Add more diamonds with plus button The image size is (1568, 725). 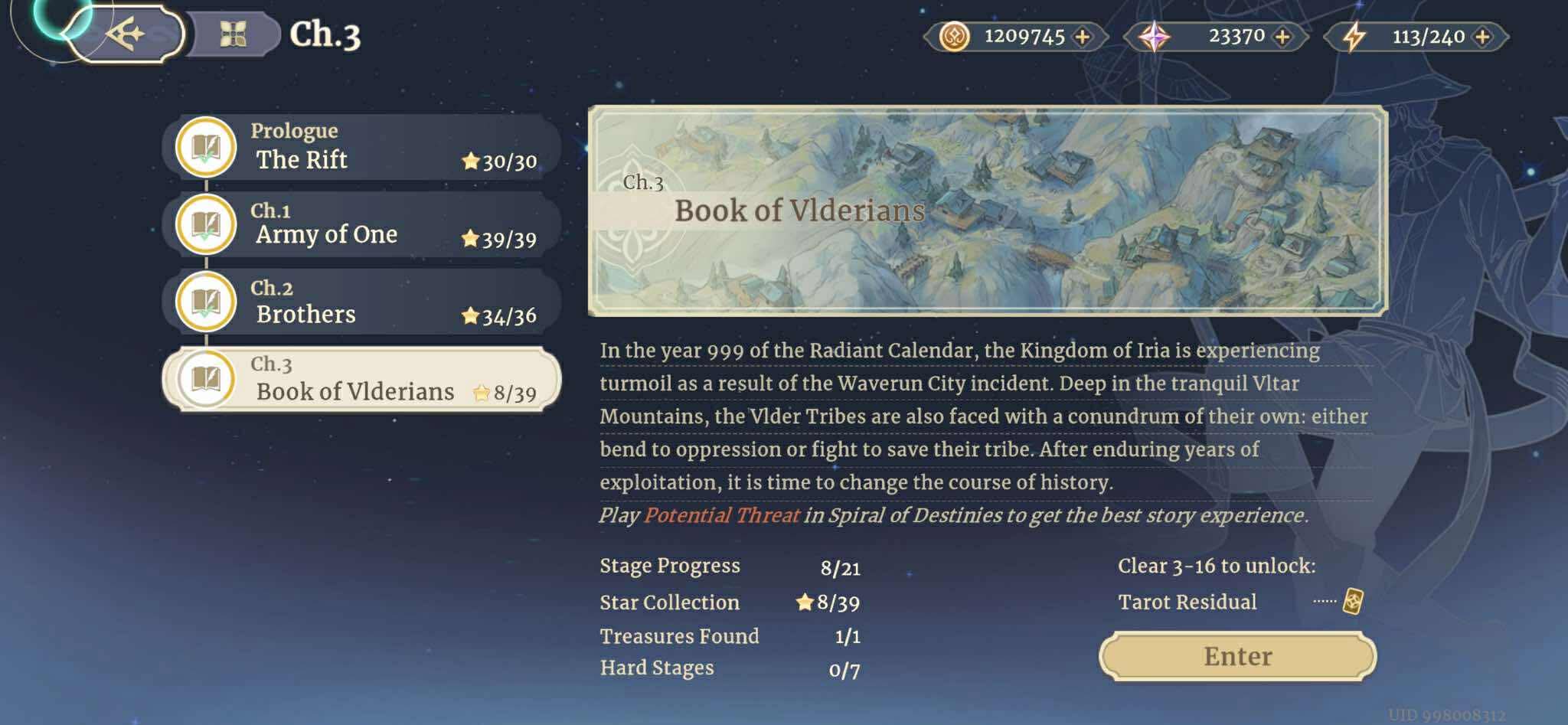[x=1282, y=36]
